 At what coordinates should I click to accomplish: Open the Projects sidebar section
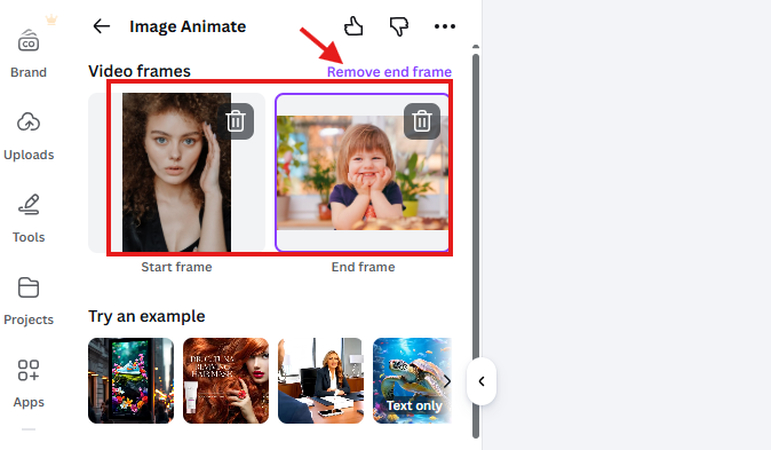click(x=29, y=301)
